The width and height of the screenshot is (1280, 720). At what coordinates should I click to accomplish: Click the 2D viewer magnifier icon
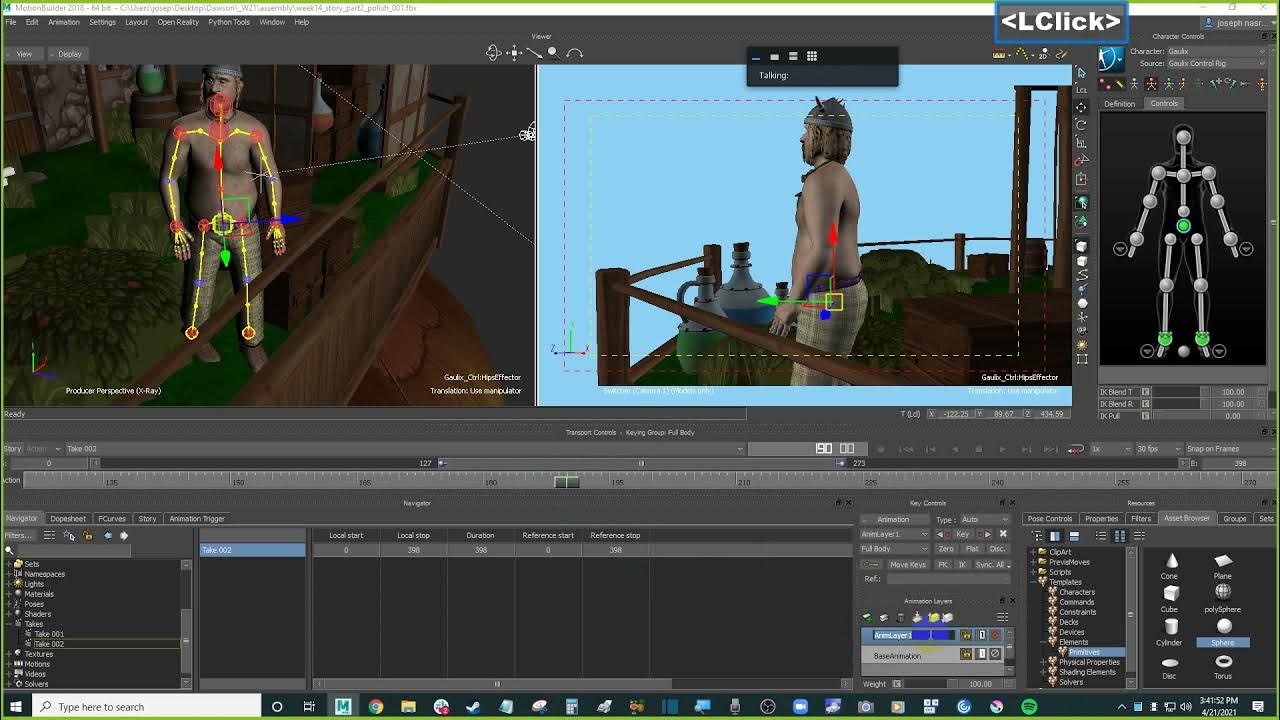tap(1043, 54)
